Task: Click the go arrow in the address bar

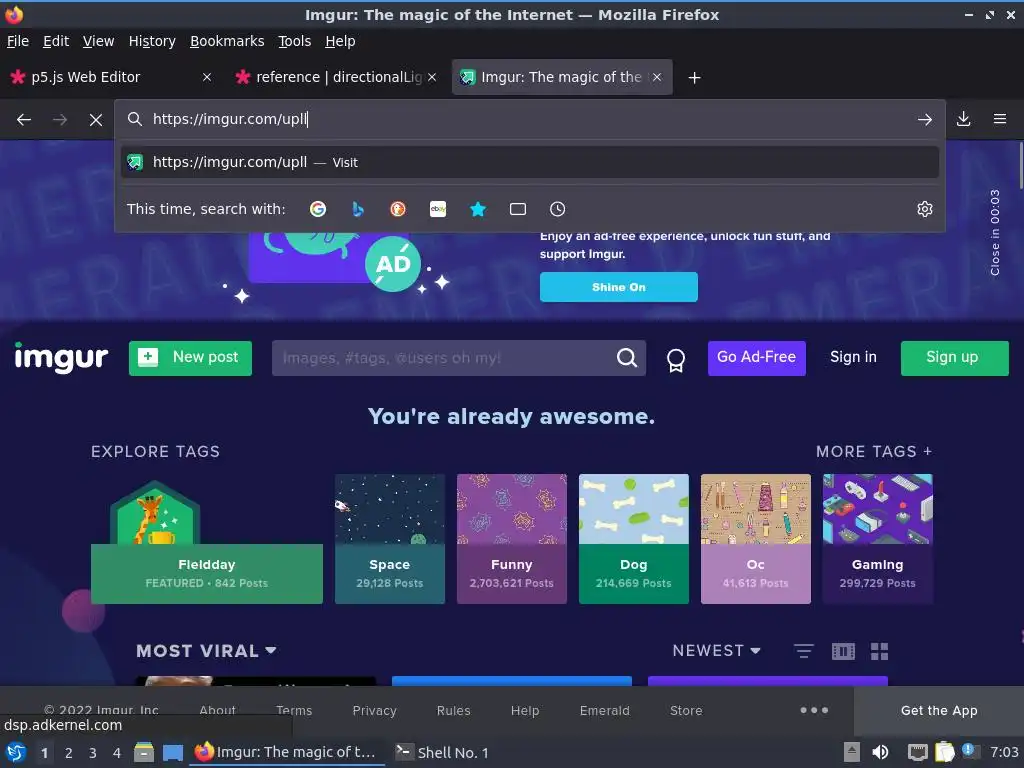Action: (924, 120)
